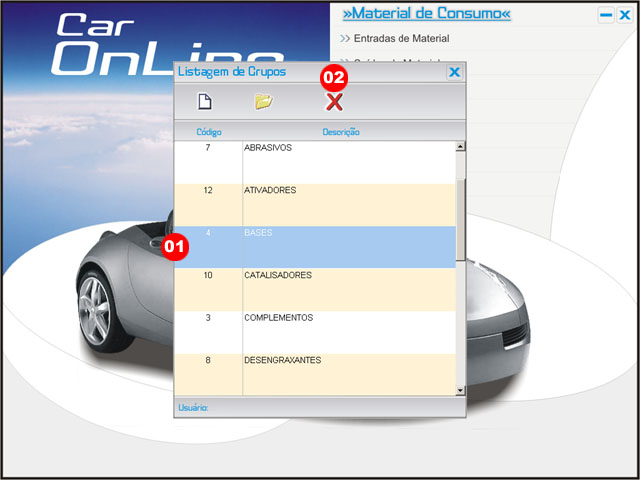This screenshot has height=480, width=640.
Task: Open group using the yellow folder icon
Action: pyautogui.click(x=263, y=101)
